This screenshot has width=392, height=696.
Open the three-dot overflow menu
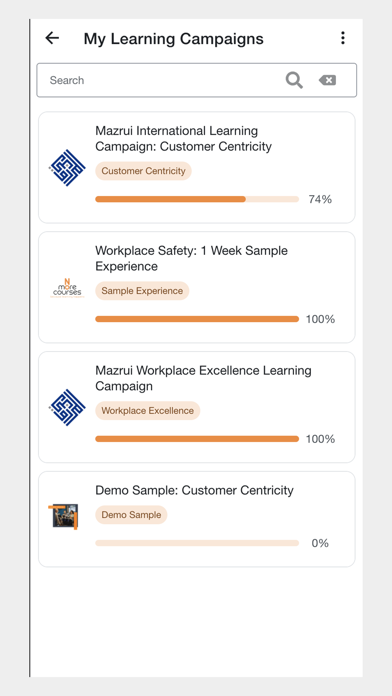(342, 38)
